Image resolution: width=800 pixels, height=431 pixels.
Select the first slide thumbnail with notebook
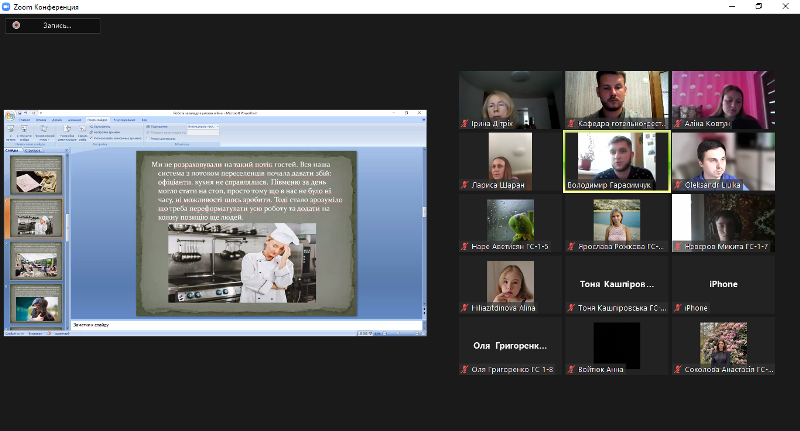[36, 174]
